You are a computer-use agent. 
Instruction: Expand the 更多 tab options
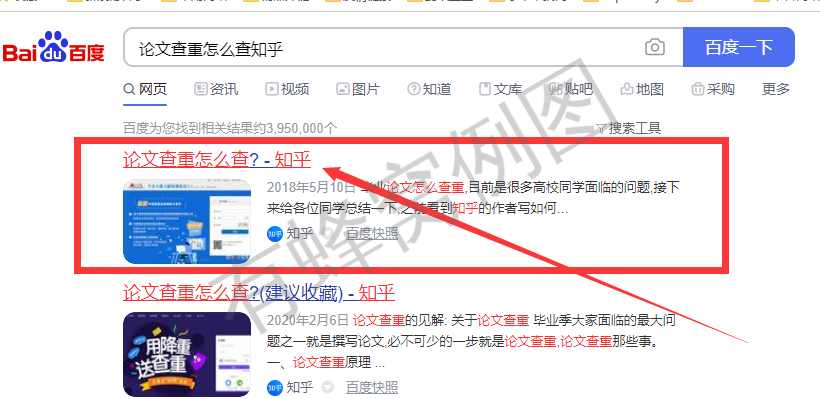pyautogui.click(x=776, y=89)
